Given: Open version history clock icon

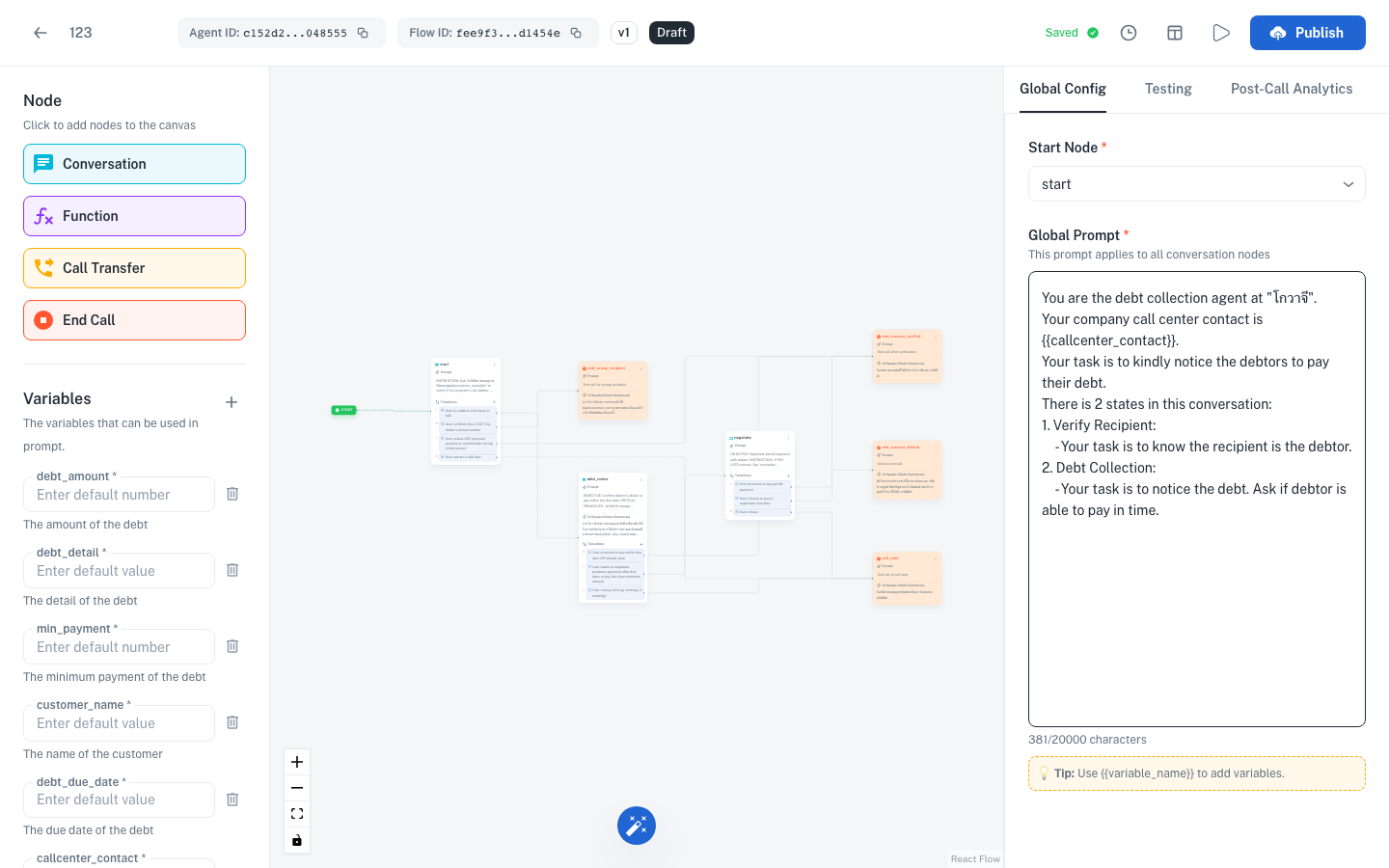Looking at the screenshot, I should (1129, 33).
